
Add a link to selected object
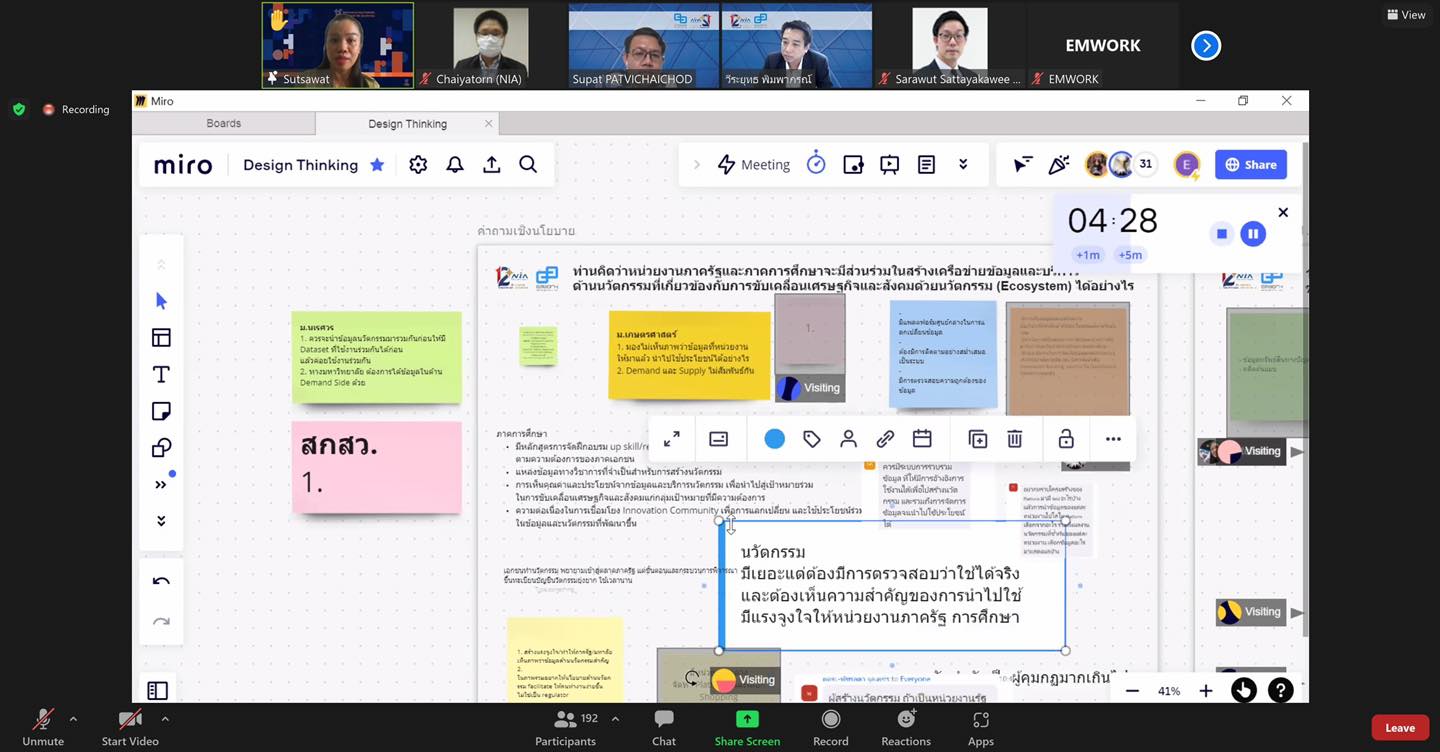(885, 439)
